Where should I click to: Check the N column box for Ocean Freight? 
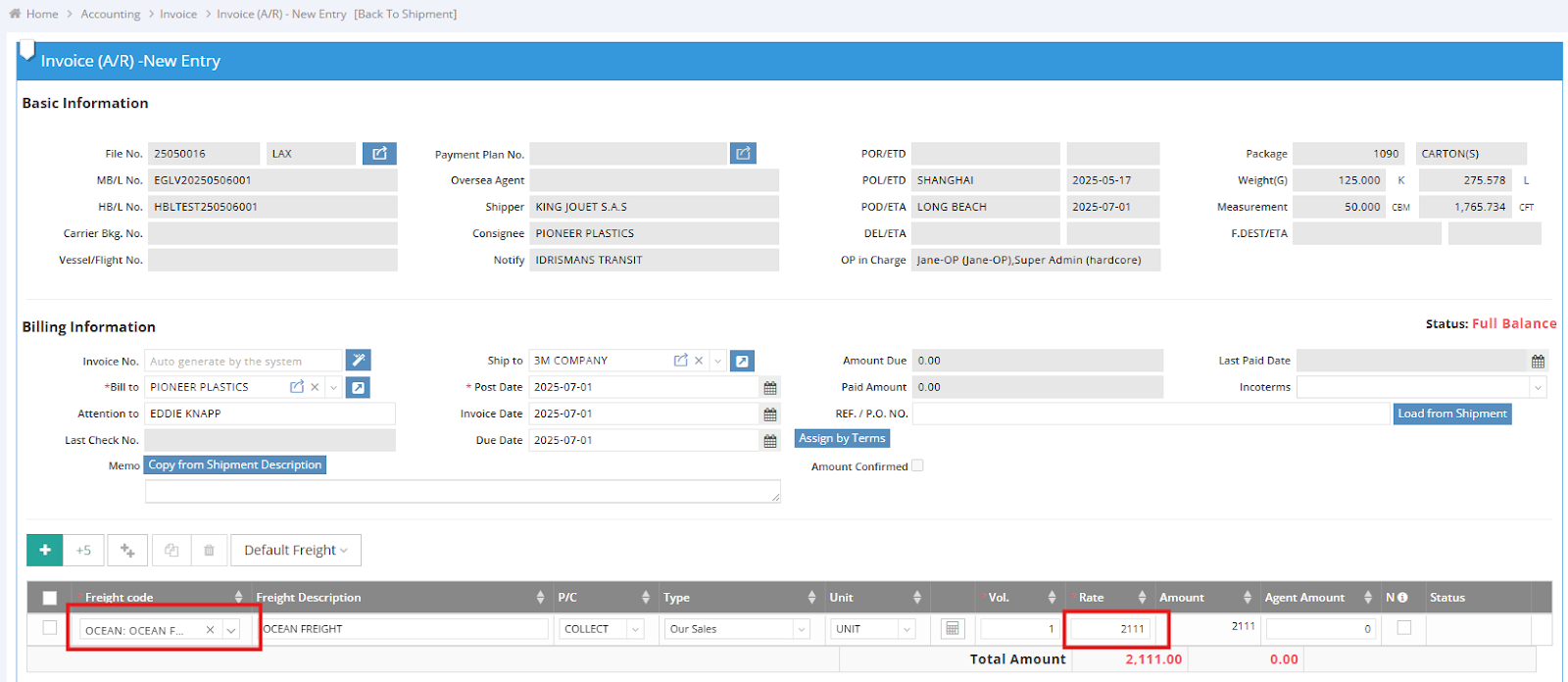pyautogui.click(x=1403, y=628)
